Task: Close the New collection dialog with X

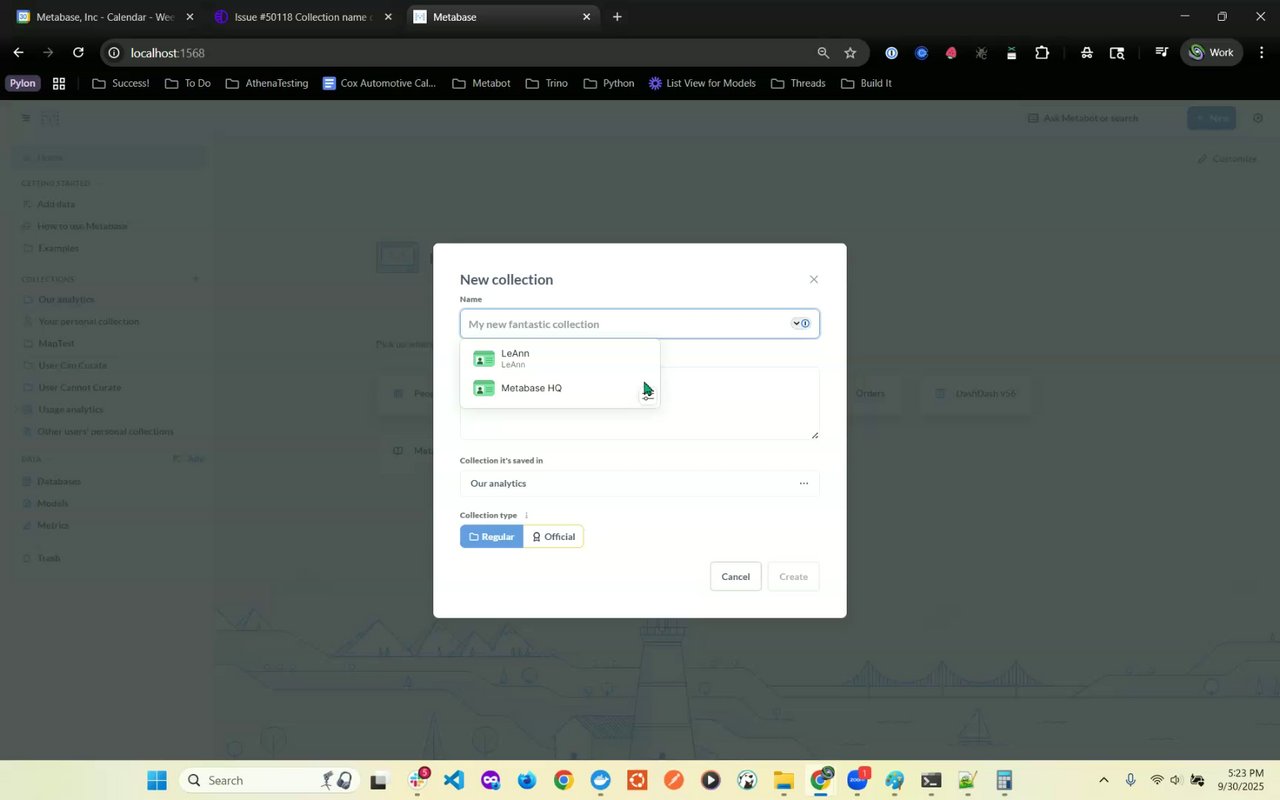Action: pos(814,280)
